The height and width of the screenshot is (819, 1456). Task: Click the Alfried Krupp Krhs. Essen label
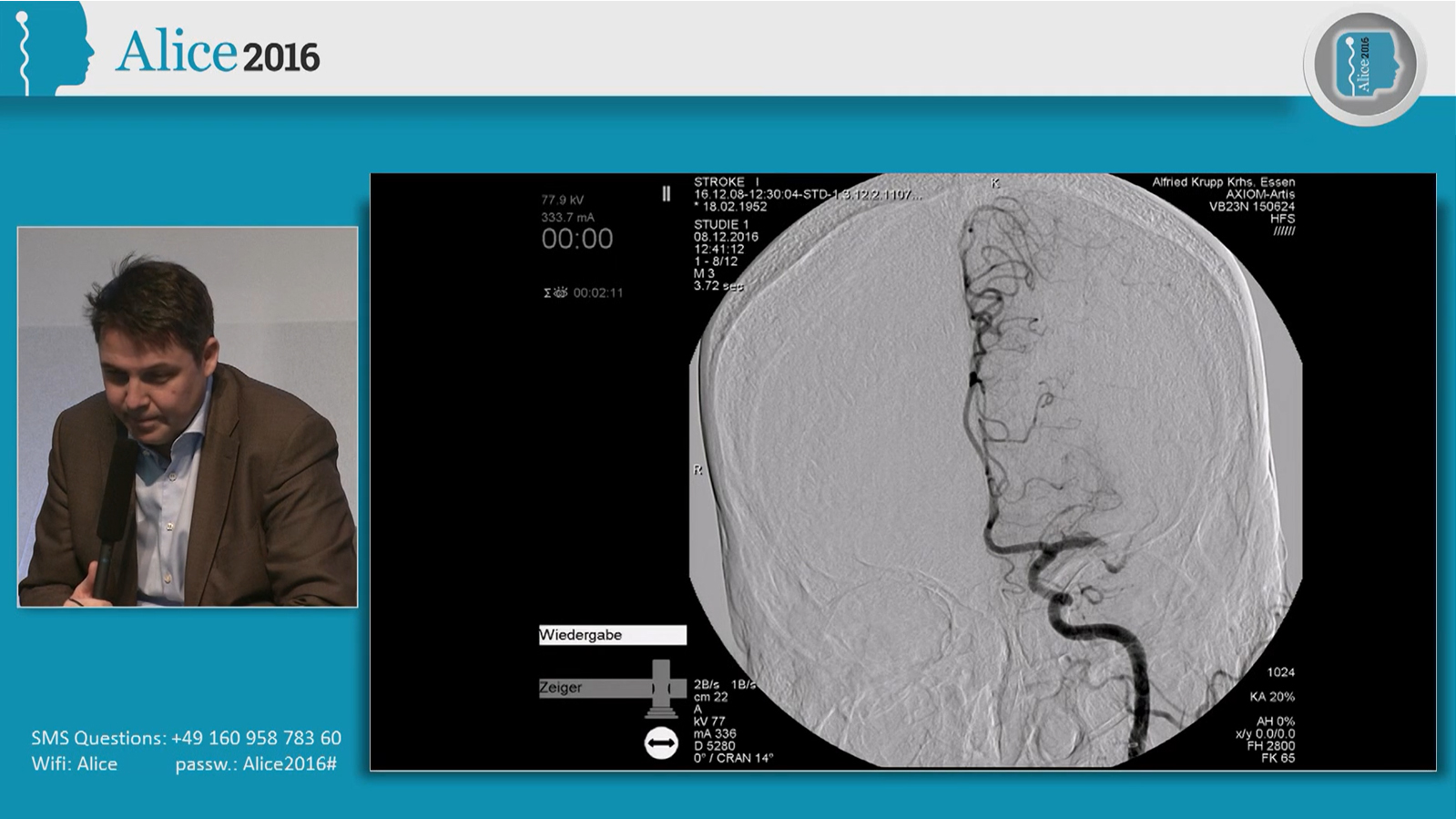pos(1223,182)
